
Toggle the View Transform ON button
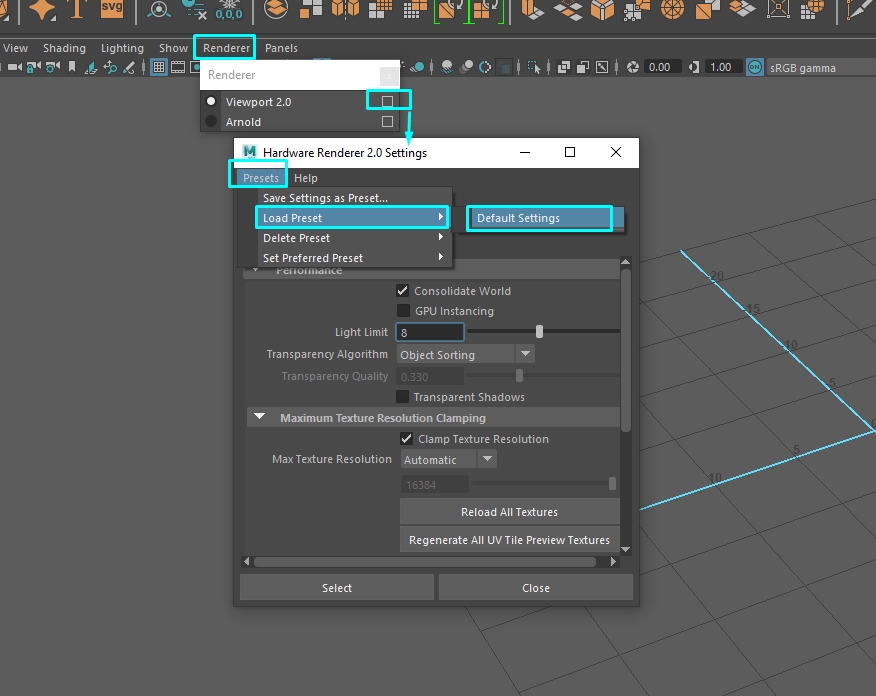pos(755,68)
